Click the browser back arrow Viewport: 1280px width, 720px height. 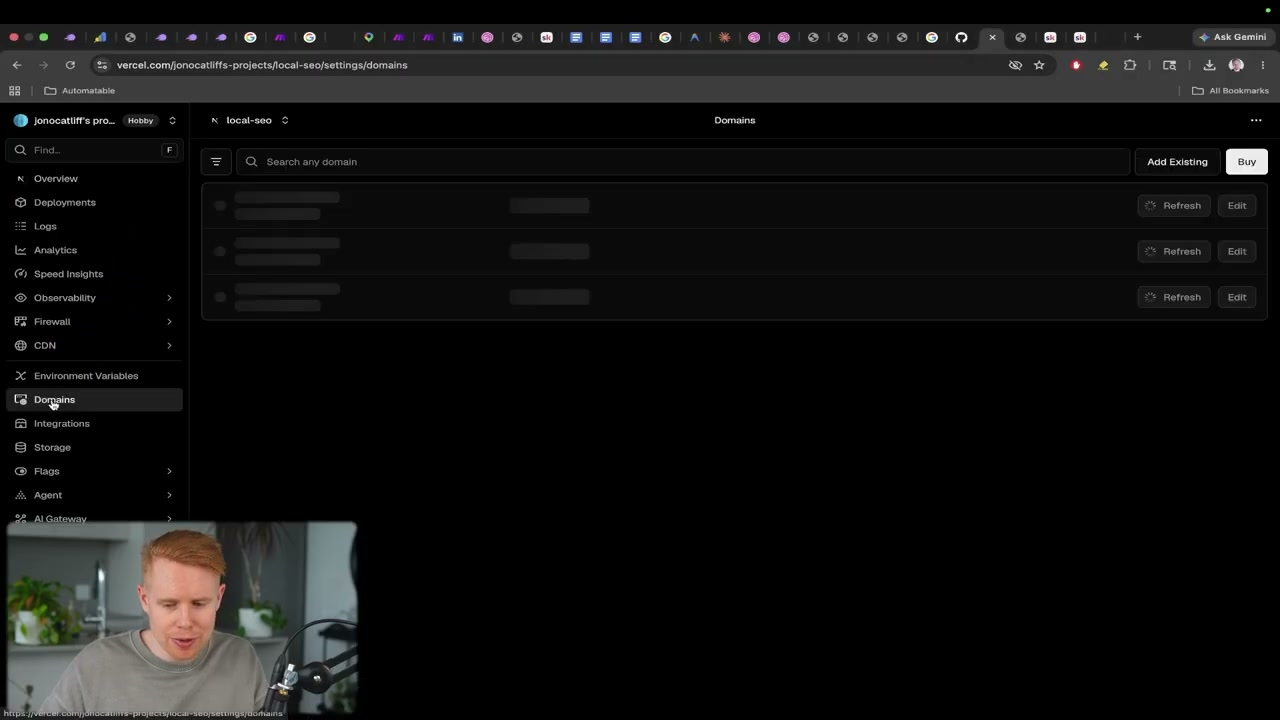click(17, 65)
